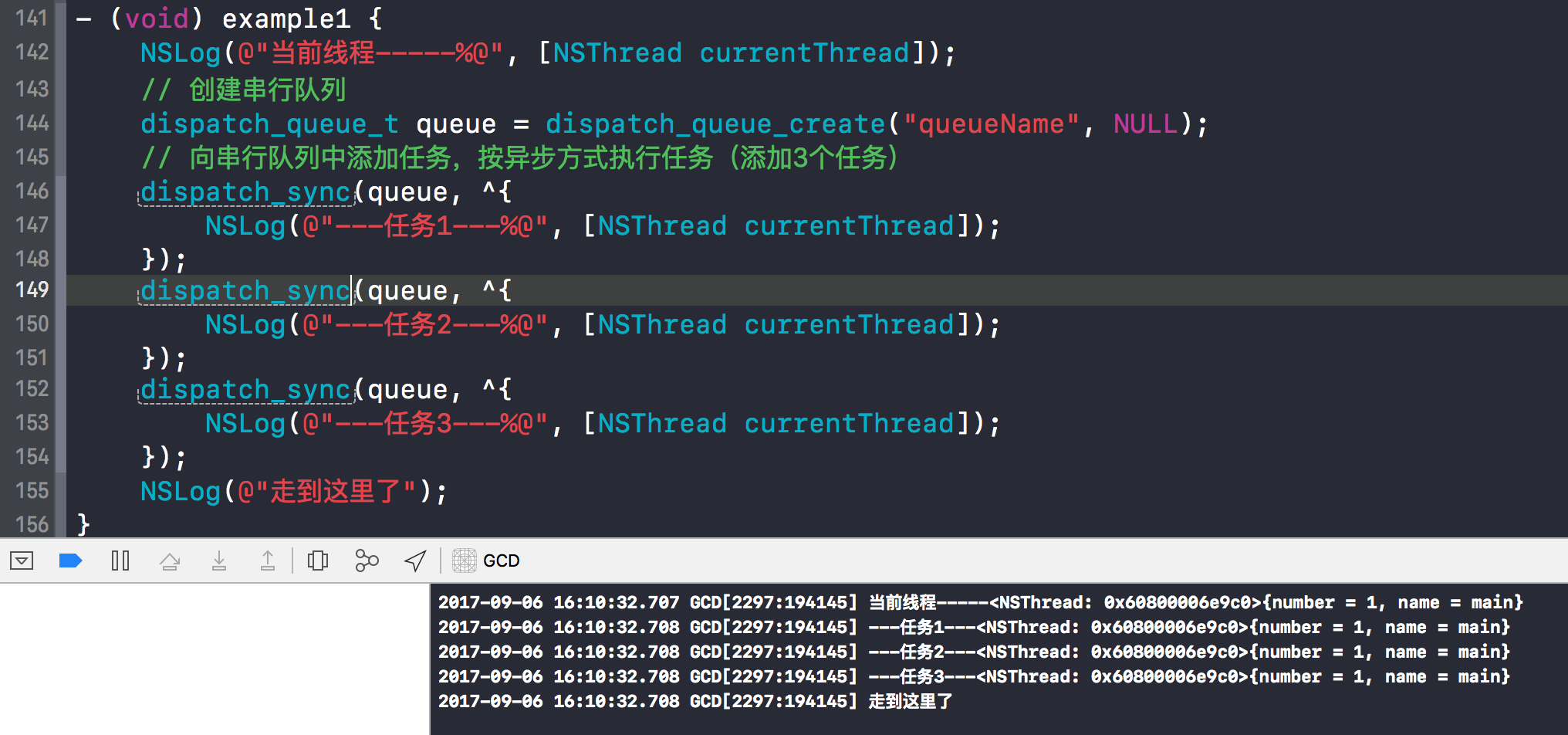Click NULL argument on line 144
1568x735 pixels.
click(x=1145, y=124)
